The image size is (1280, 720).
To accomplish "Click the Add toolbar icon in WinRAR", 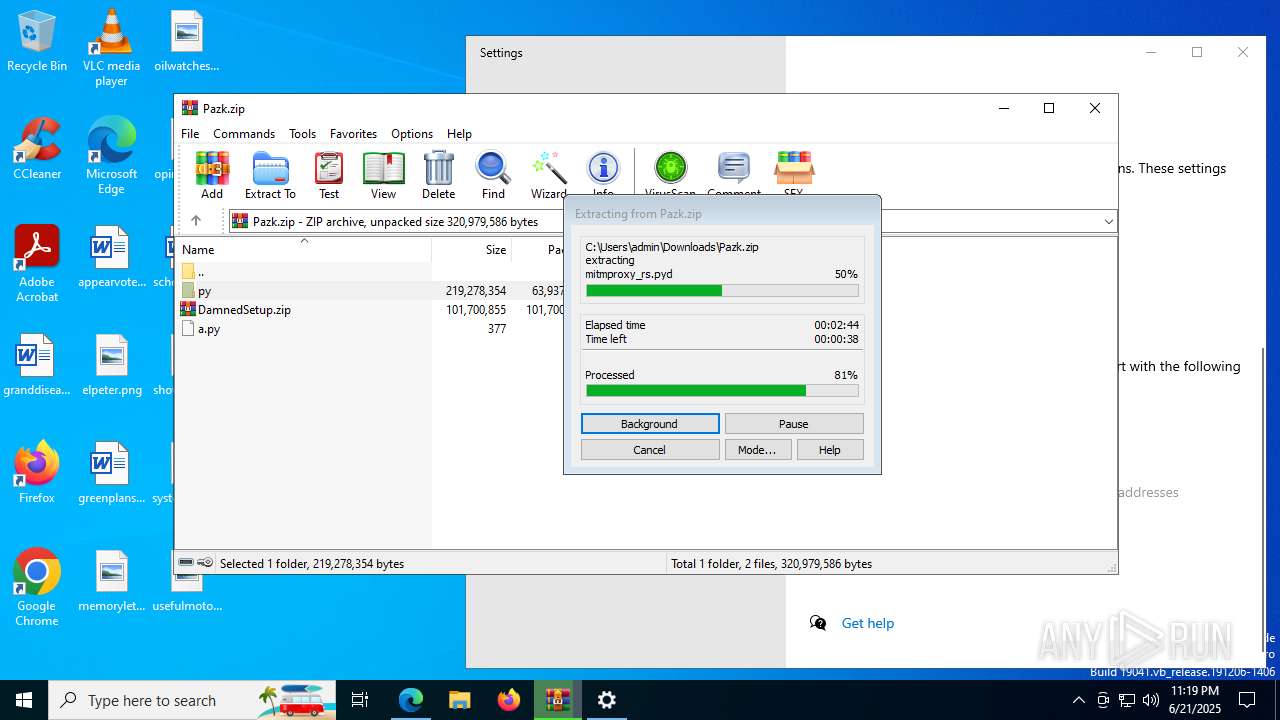I will pos(212,175).
